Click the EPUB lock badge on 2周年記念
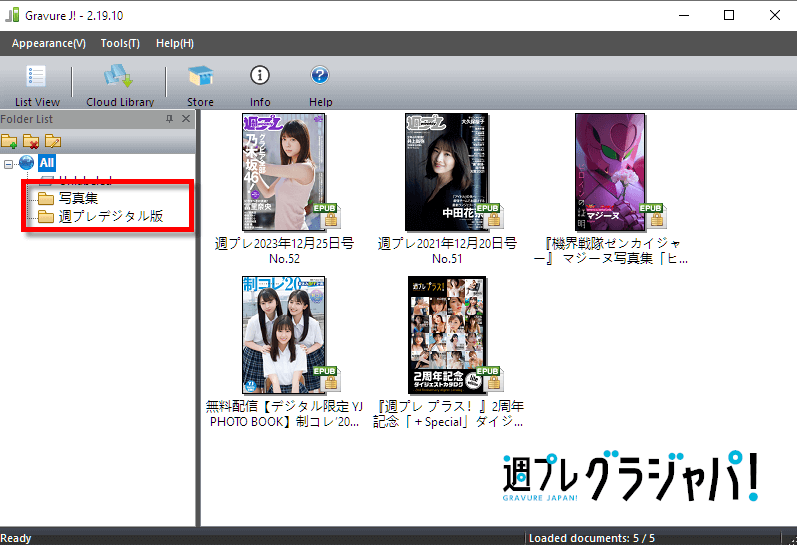Viewport: 797px width, 545px height. click(x=489, y=379)
